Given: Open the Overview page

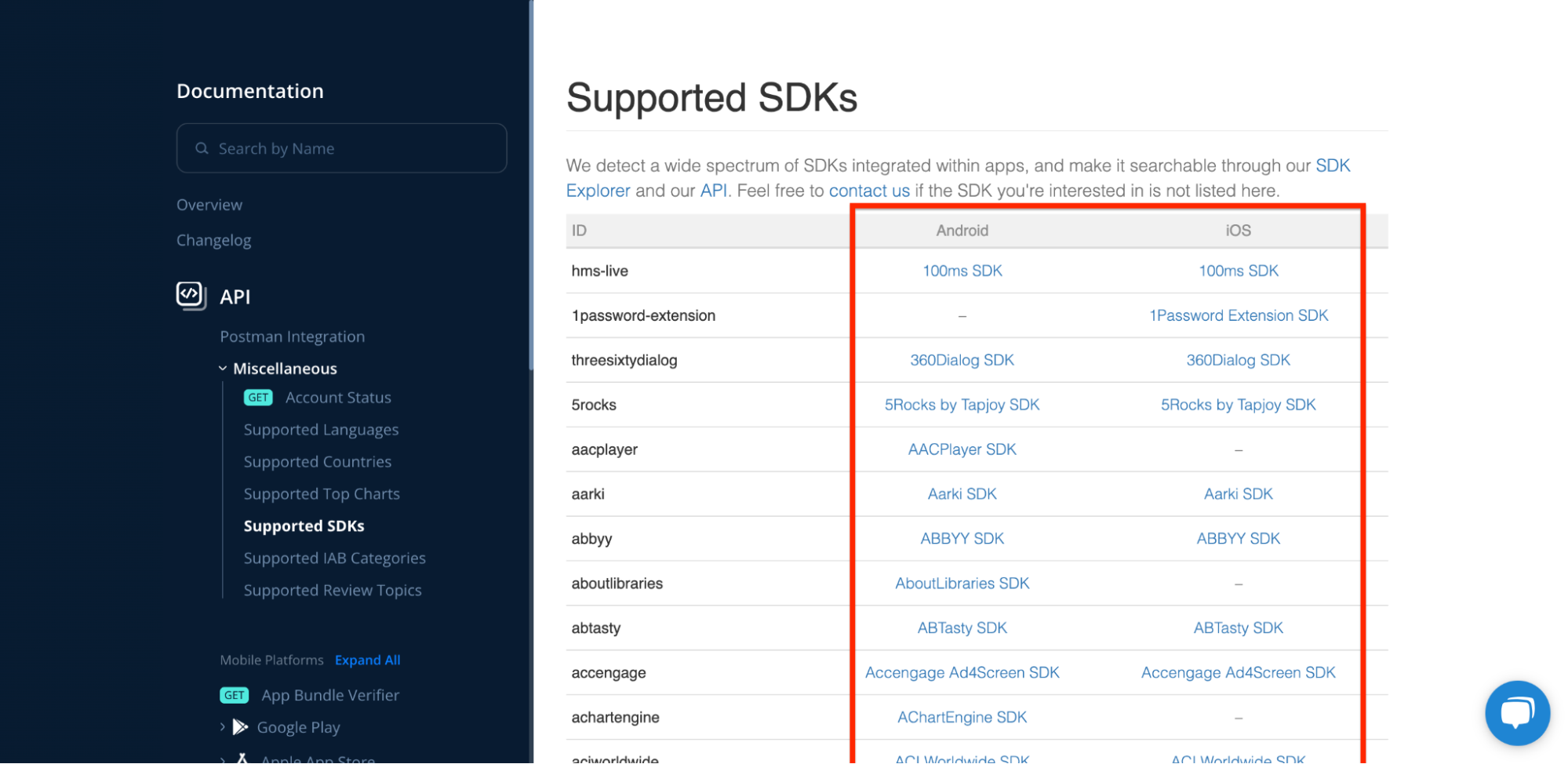Looking at the screenshot, I should tap(209, 205).
